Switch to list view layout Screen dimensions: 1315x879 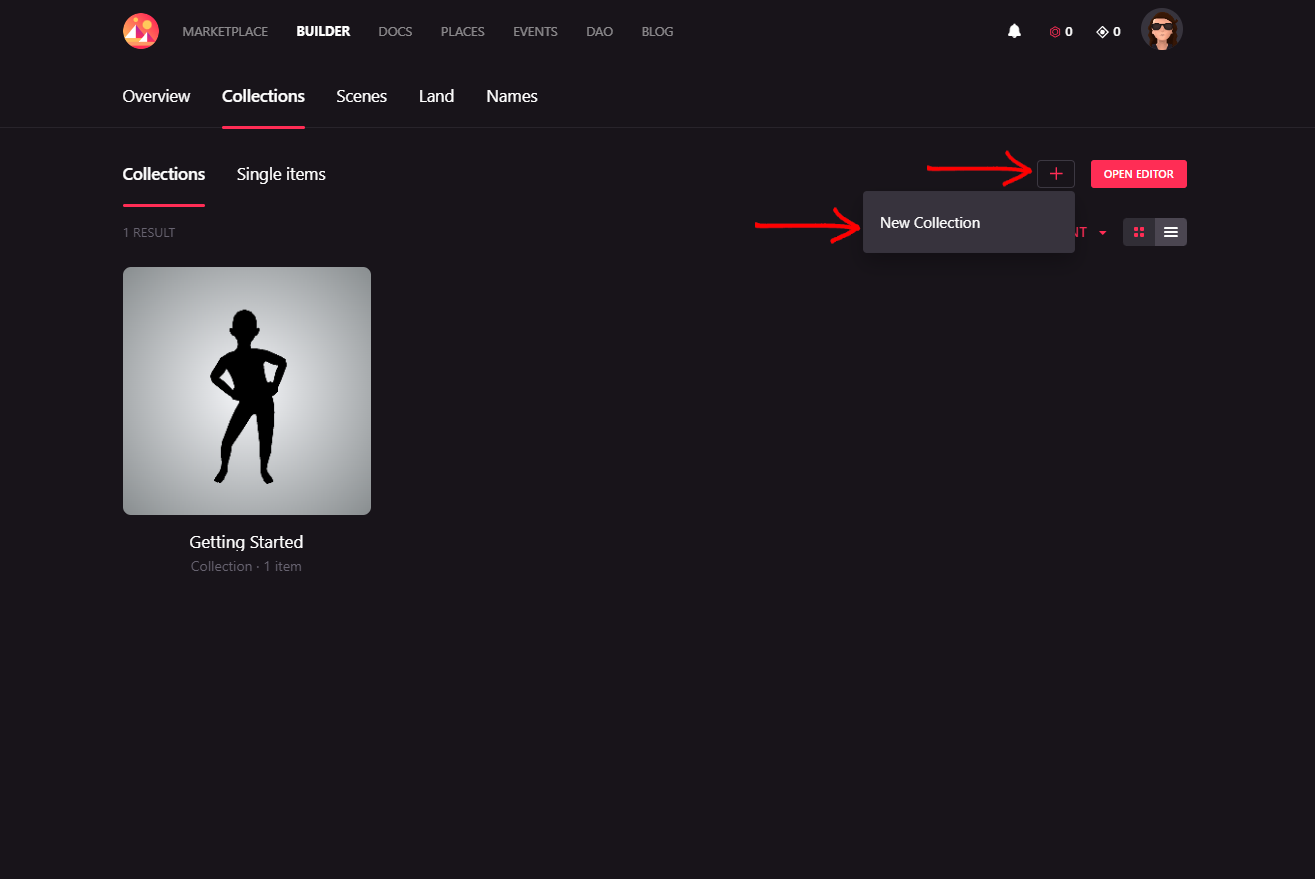pos(1170,232)
